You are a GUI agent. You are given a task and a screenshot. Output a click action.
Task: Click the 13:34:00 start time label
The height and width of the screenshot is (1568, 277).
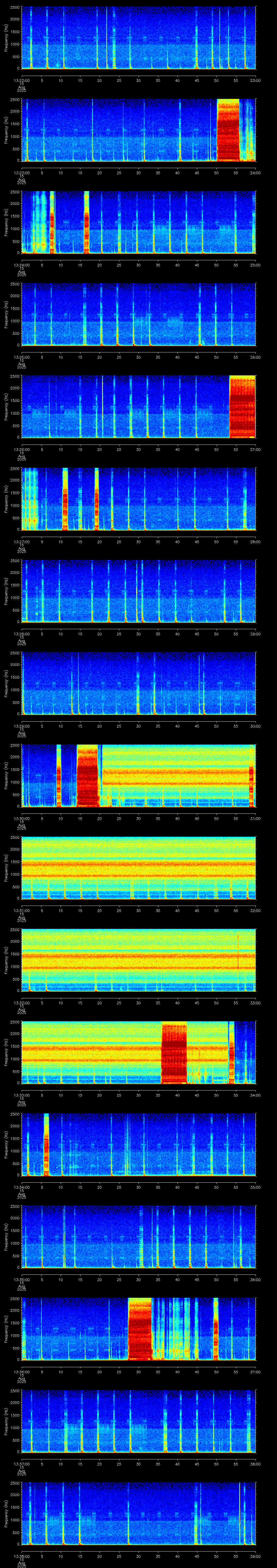point(21,1187)
